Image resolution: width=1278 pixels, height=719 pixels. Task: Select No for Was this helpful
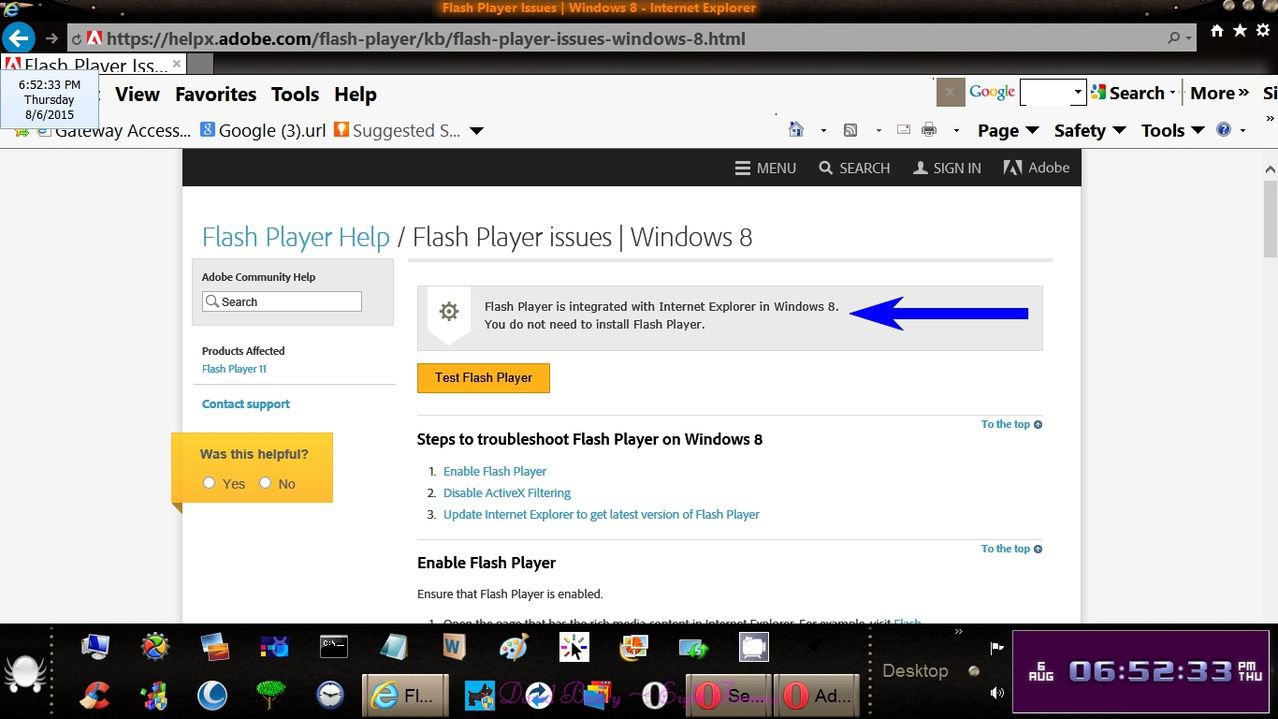coord(265,483)
